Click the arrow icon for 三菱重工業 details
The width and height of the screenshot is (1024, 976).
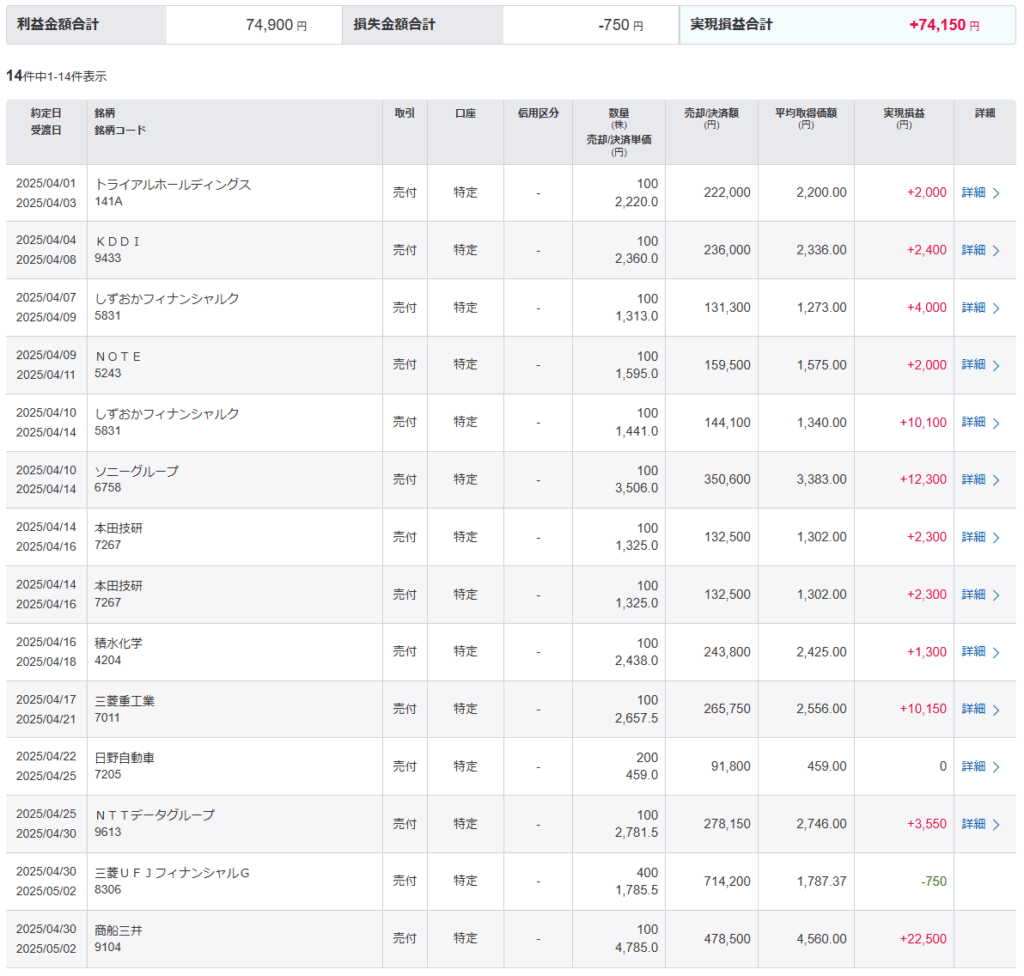tap(996, 710)
